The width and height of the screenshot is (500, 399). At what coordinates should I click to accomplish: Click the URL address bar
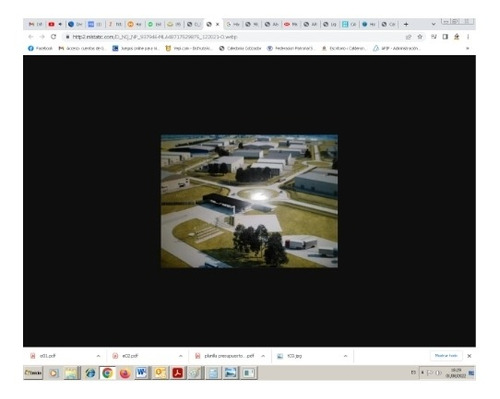coord(233,37)
